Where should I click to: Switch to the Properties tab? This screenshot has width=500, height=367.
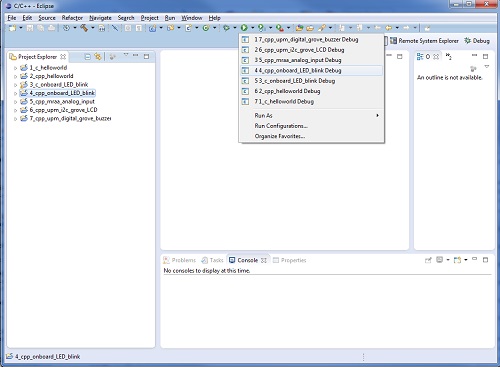[290, 260]
